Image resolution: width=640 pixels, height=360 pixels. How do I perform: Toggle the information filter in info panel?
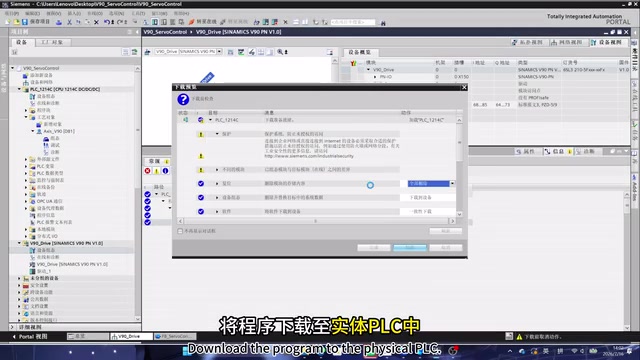coord(165,171)
